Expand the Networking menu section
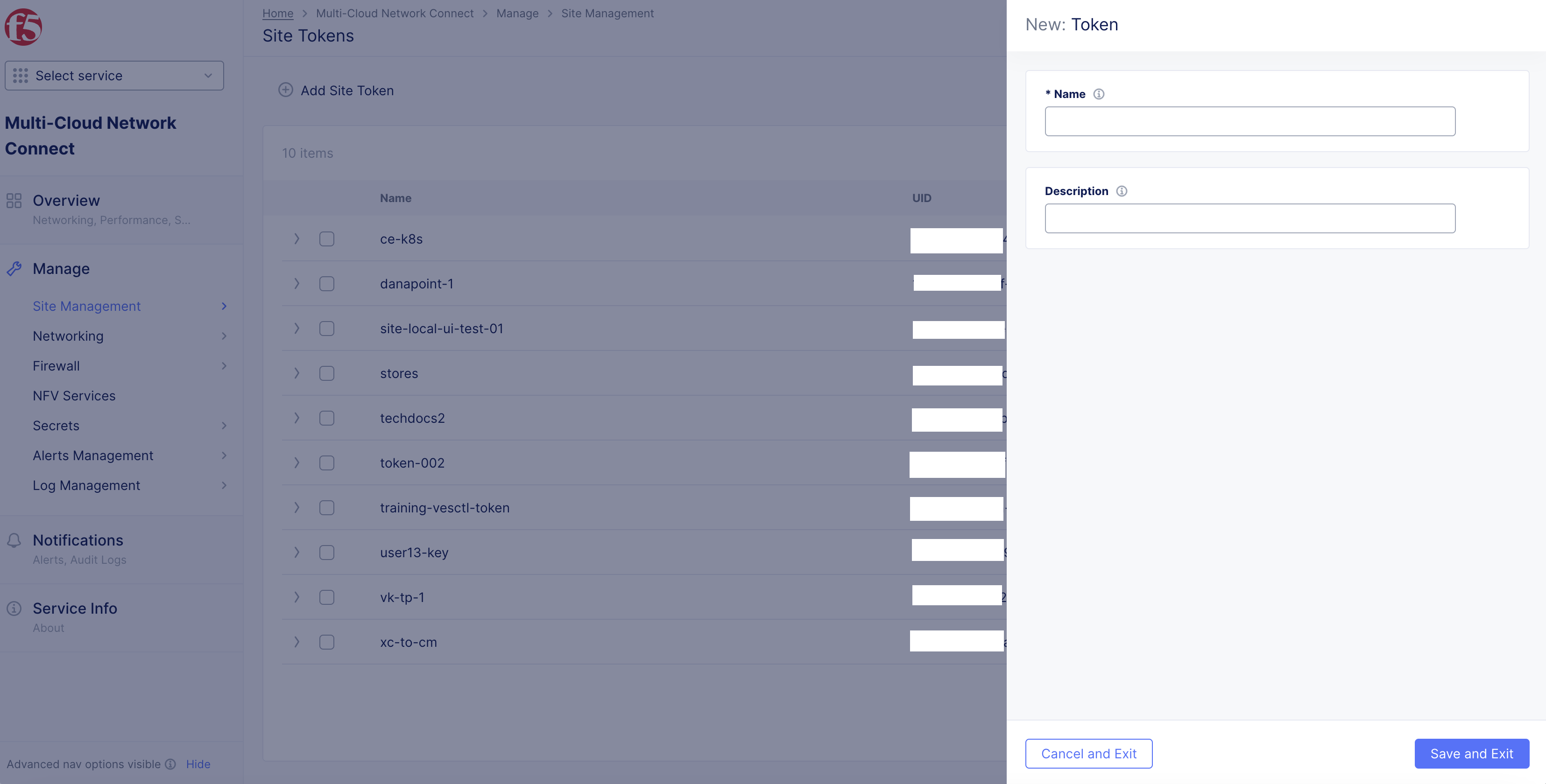1546x784 pixels. tap(224, 336)
